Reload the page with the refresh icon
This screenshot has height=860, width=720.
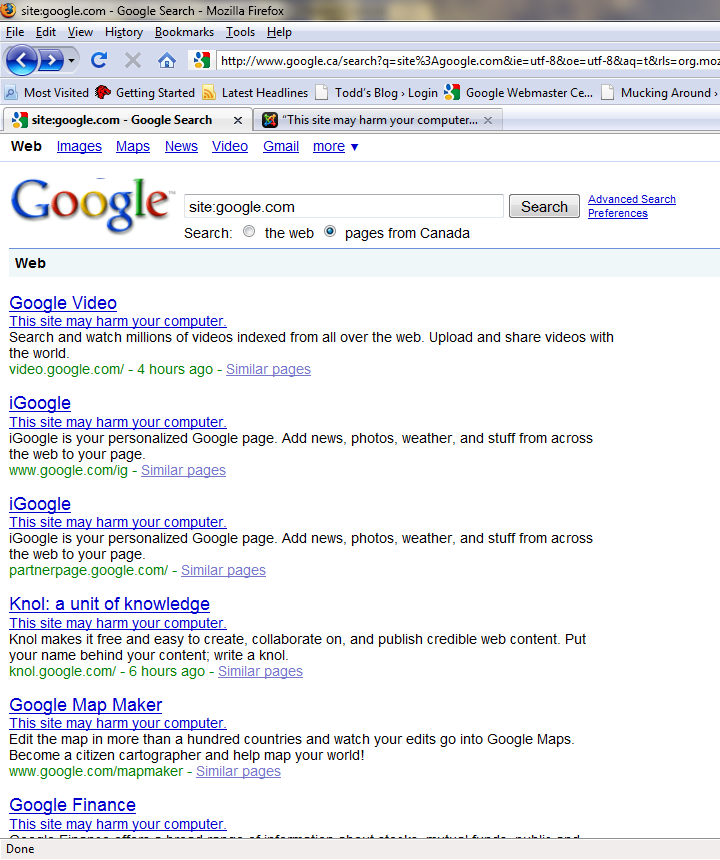click(99, 60)
